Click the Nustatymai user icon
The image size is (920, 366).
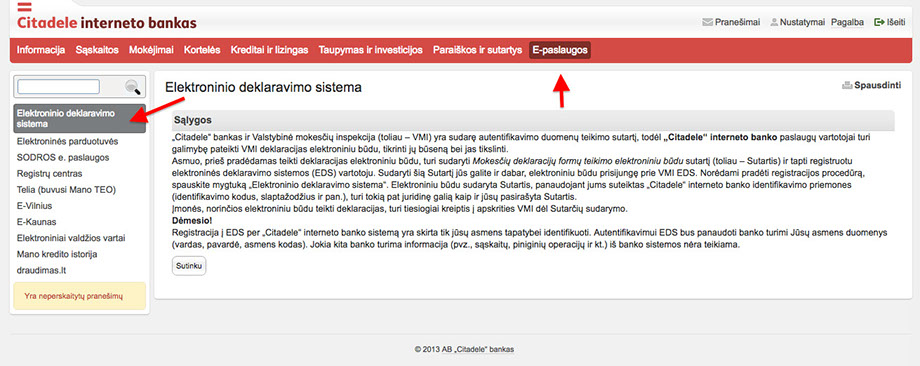tap(774, 22)
